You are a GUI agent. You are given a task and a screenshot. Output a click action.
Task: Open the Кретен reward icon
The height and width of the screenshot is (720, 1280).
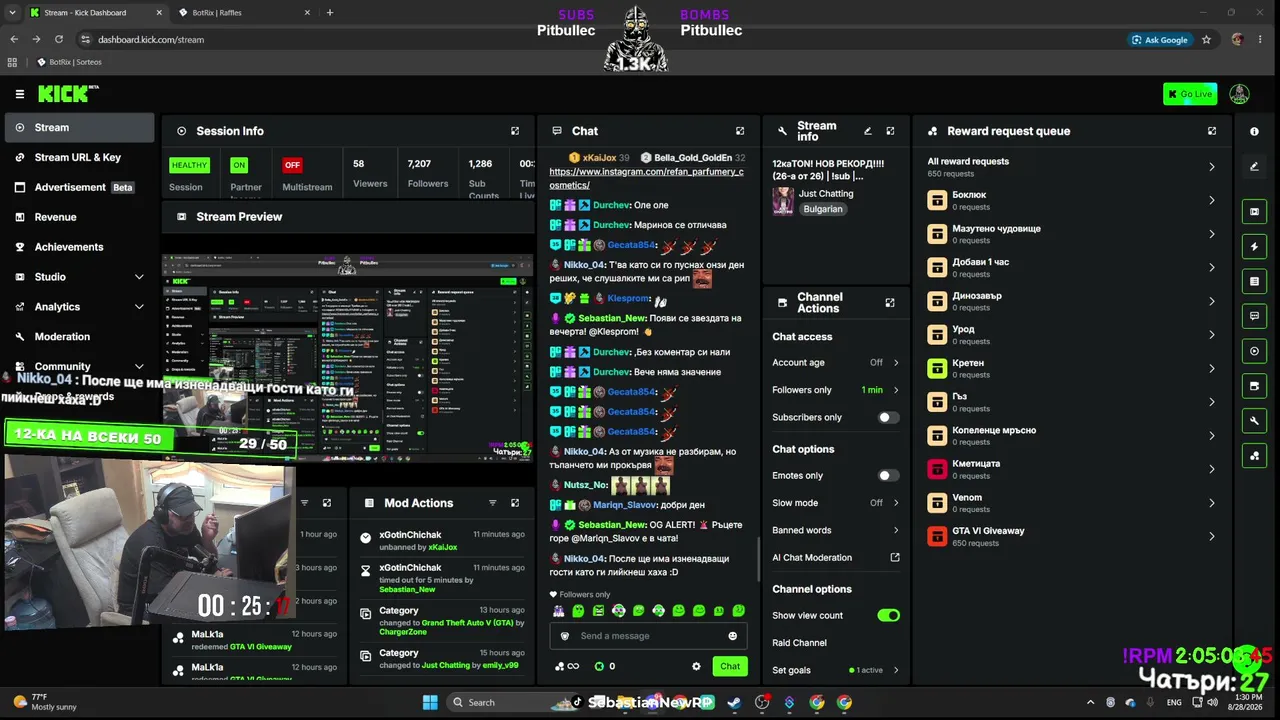click(x=937, y=368)
